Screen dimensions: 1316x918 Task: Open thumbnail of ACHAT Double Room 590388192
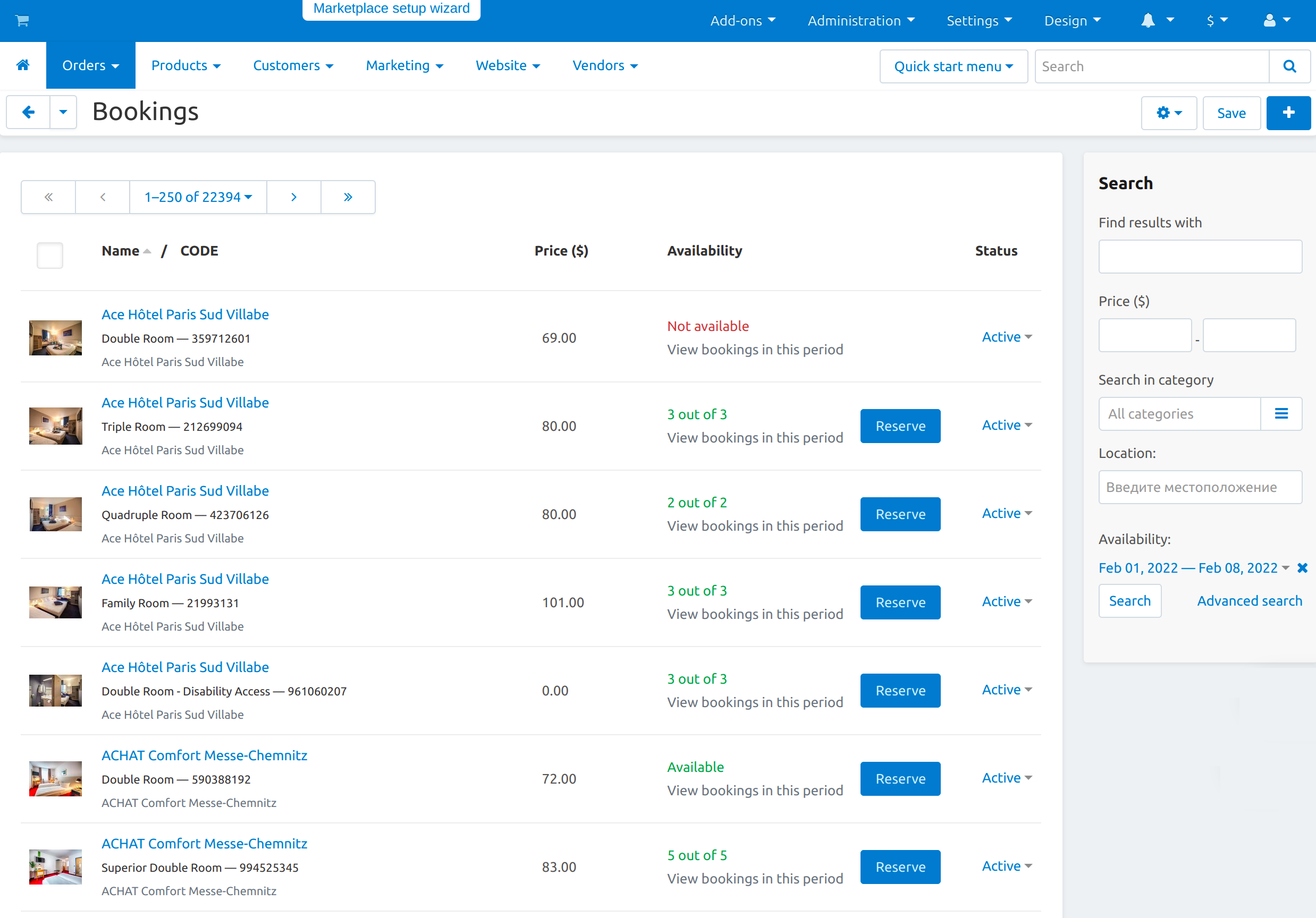coord(56,779)
